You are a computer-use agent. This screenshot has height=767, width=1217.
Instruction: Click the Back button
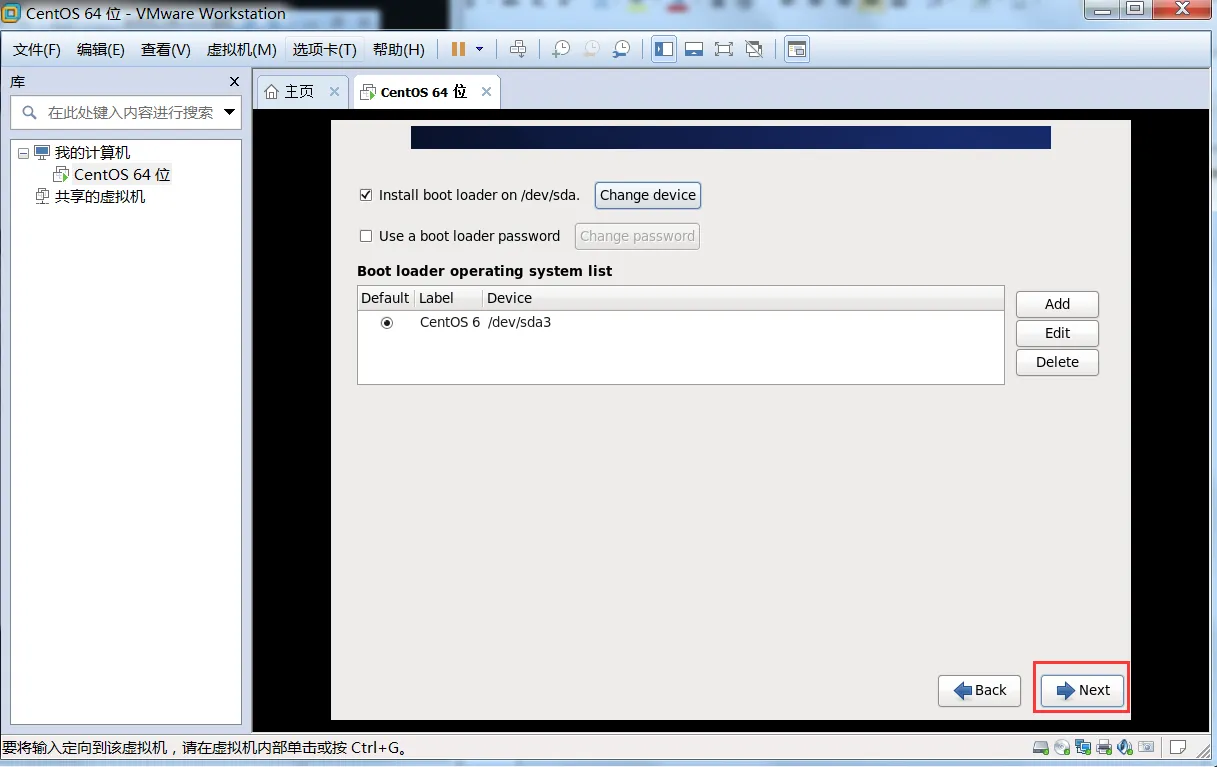click(x=979, y=690)
